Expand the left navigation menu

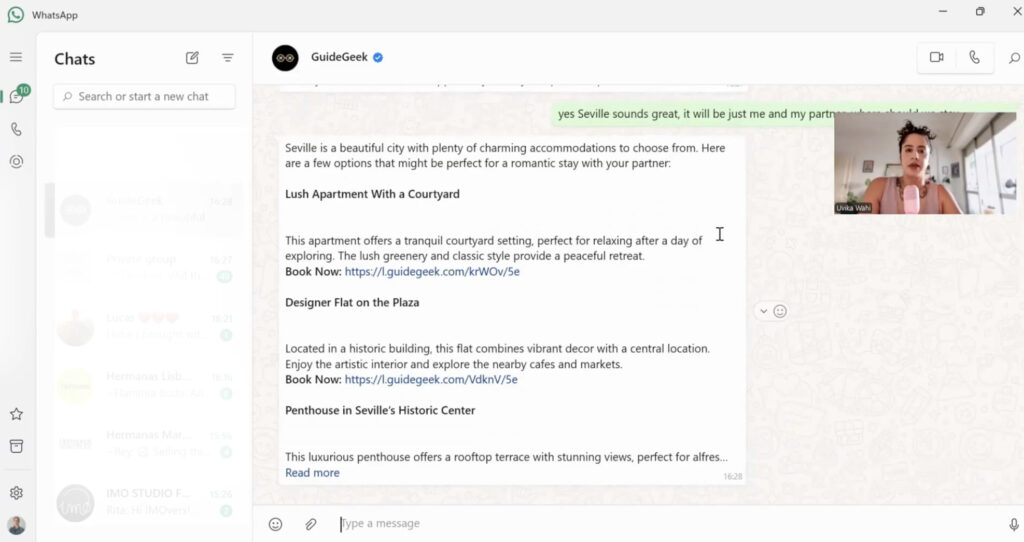click(x=16, y=58)
